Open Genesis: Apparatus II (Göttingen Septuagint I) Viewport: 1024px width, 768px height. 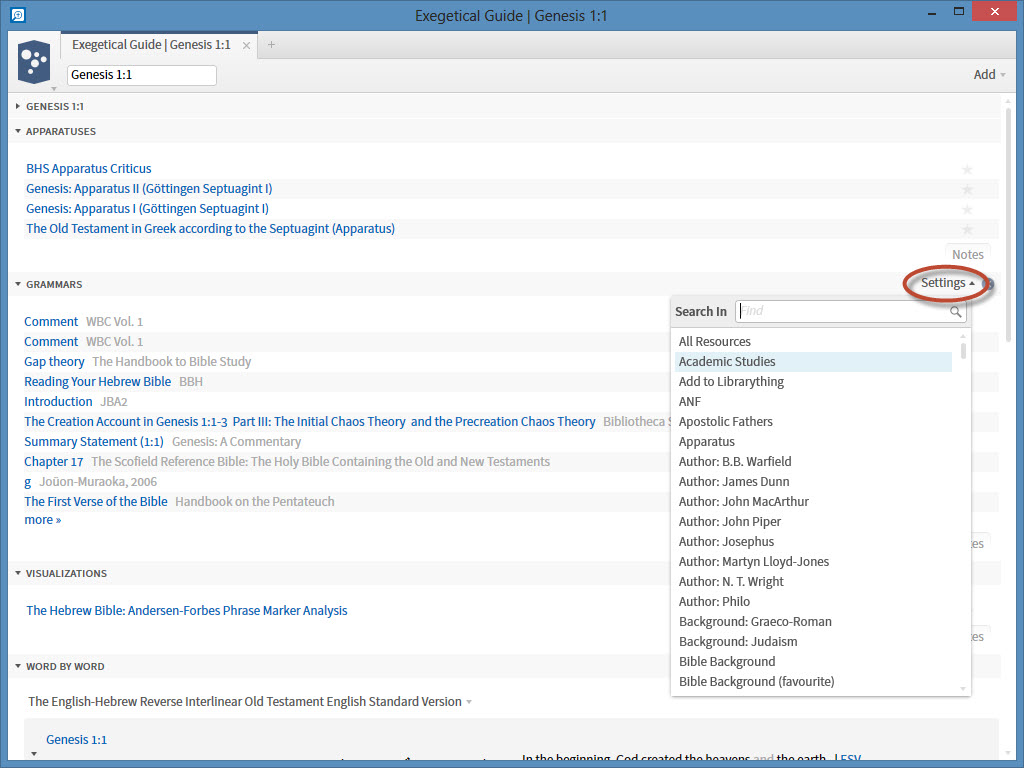pos(149,189)
